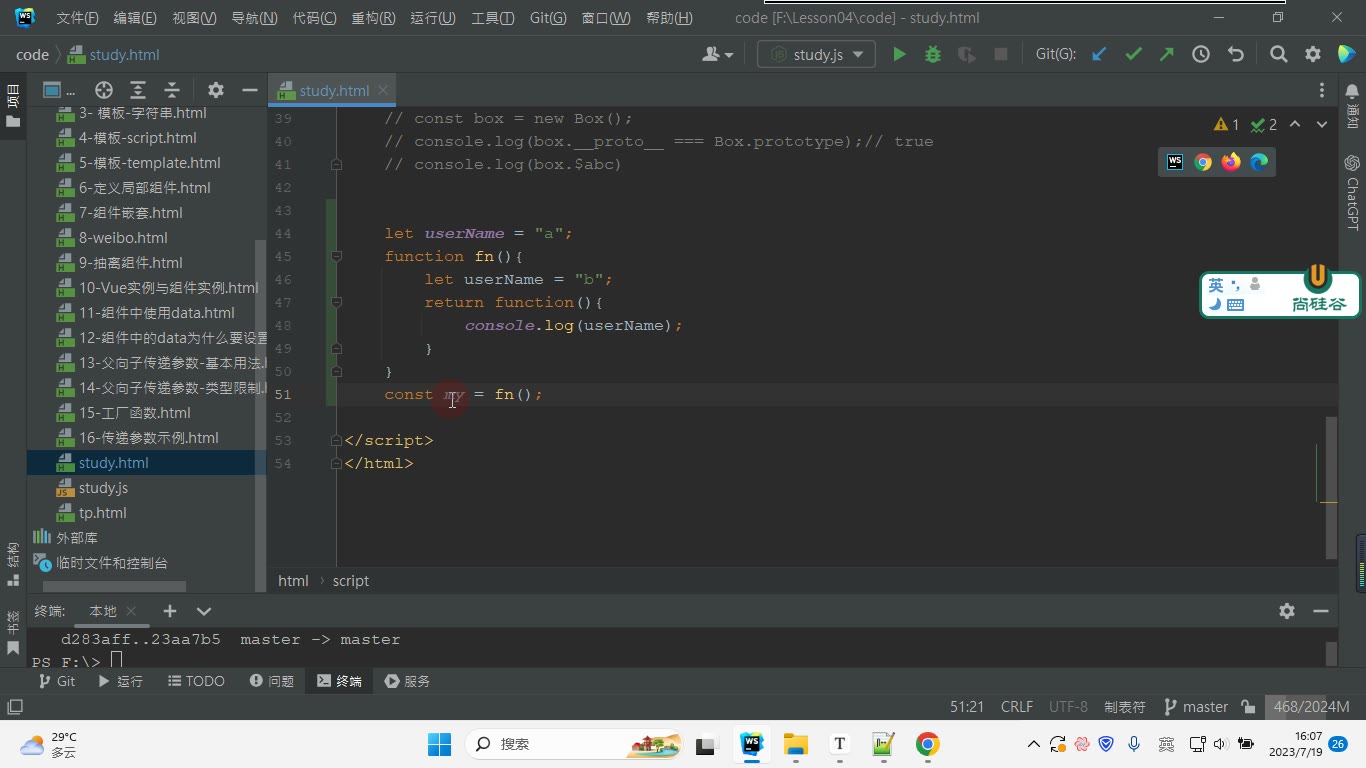1366x768 pixels.
Task: Locate opened file in project tree
Action: pyautogui.click(x=104, y=90)
